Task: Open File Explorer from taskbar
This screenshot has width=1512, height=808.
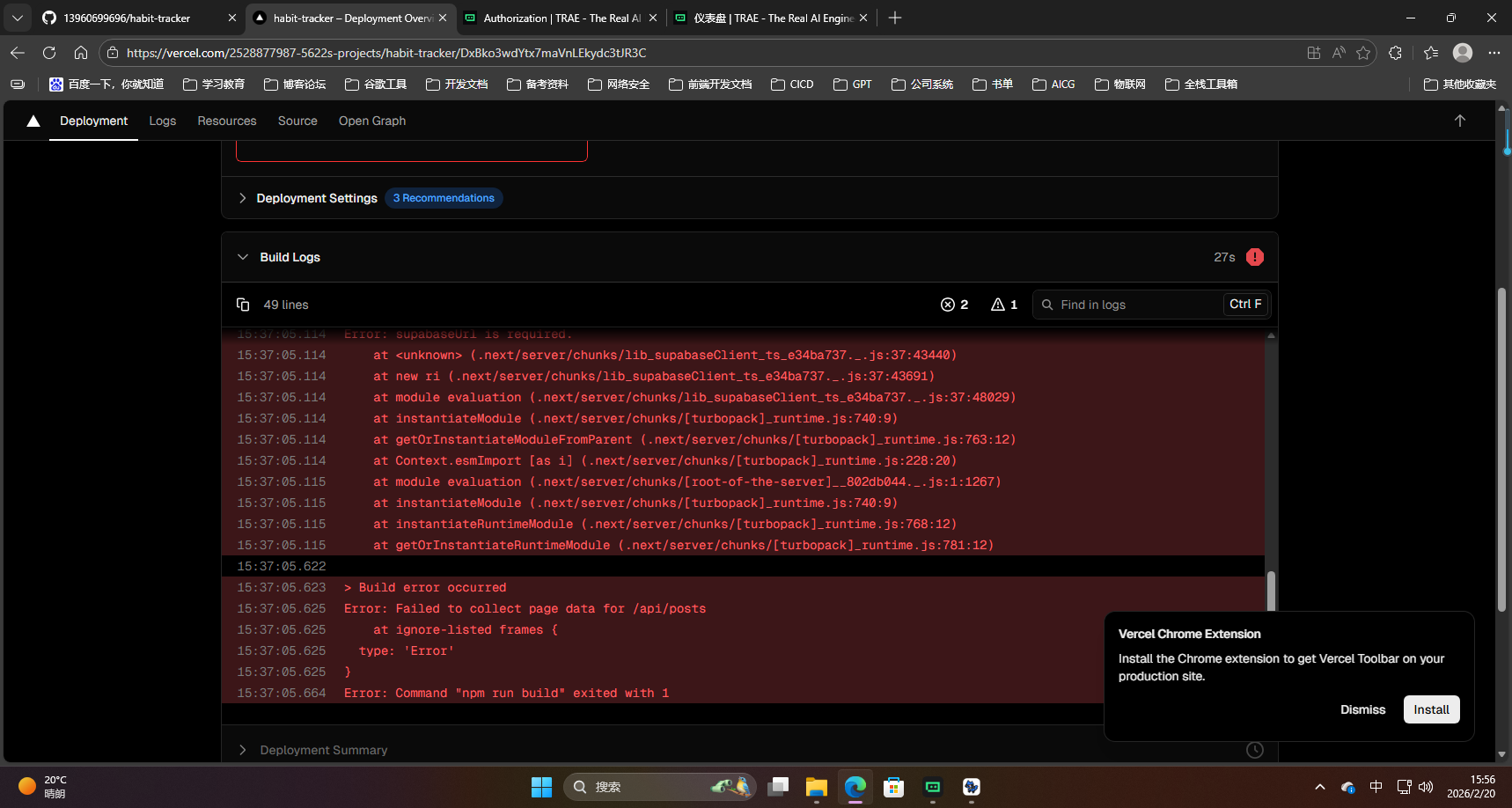Action: [x=817, y=787]
